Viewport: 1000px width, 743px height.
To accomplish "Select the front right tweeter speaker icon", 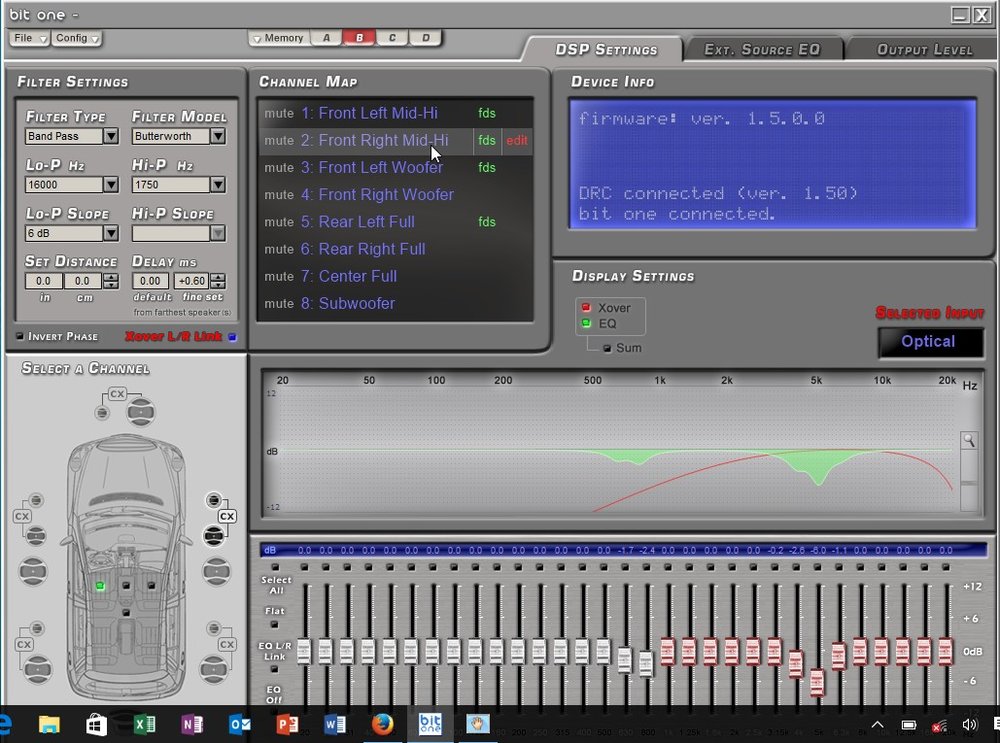I will click(x=214, y=499).
